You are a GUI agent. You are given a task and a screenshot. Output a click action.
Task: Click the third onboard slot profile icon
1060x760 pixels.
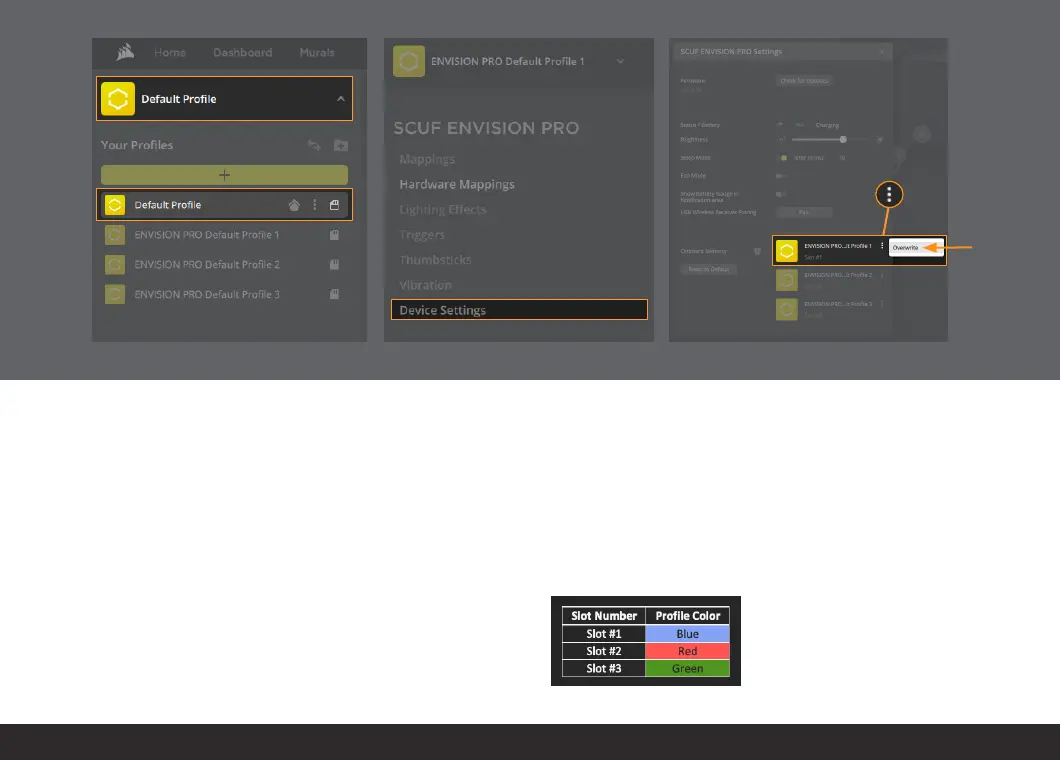click(x=786, y=310)
